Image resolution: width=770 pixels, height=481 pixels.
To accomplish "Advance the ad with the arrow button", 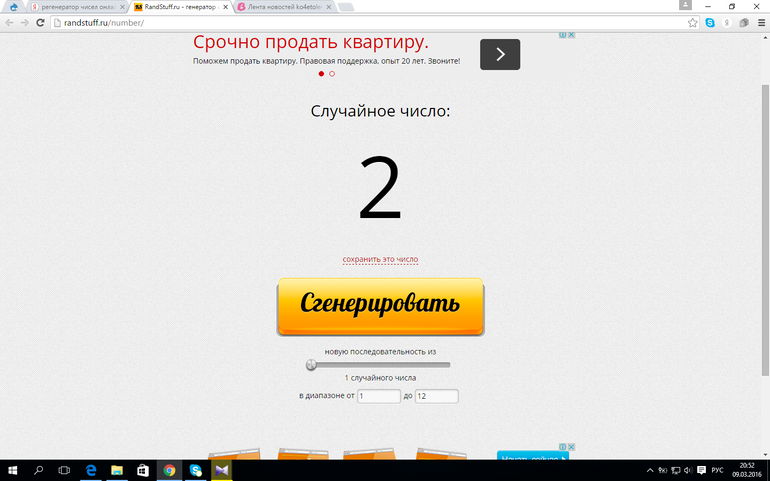I will 500,54.
